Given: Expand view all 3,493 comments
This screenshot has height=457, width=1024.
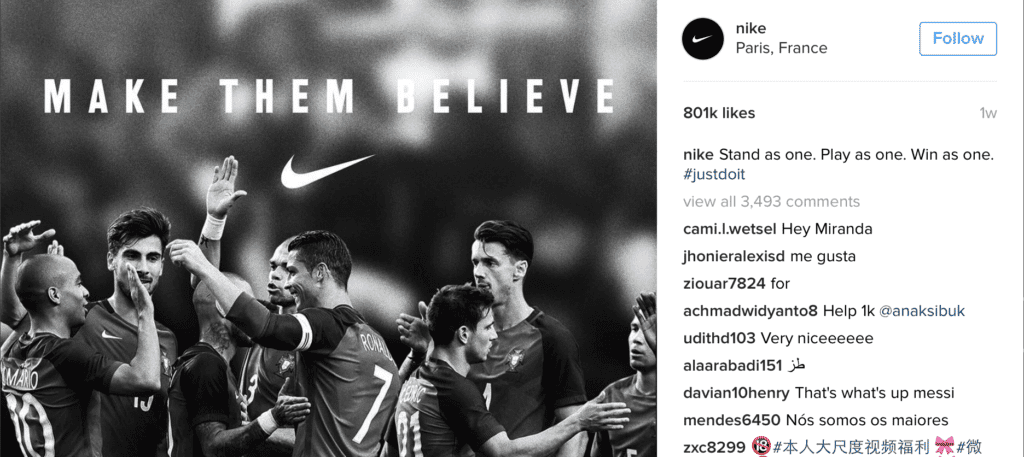Looking at the screenshot, I should (771, 202).
